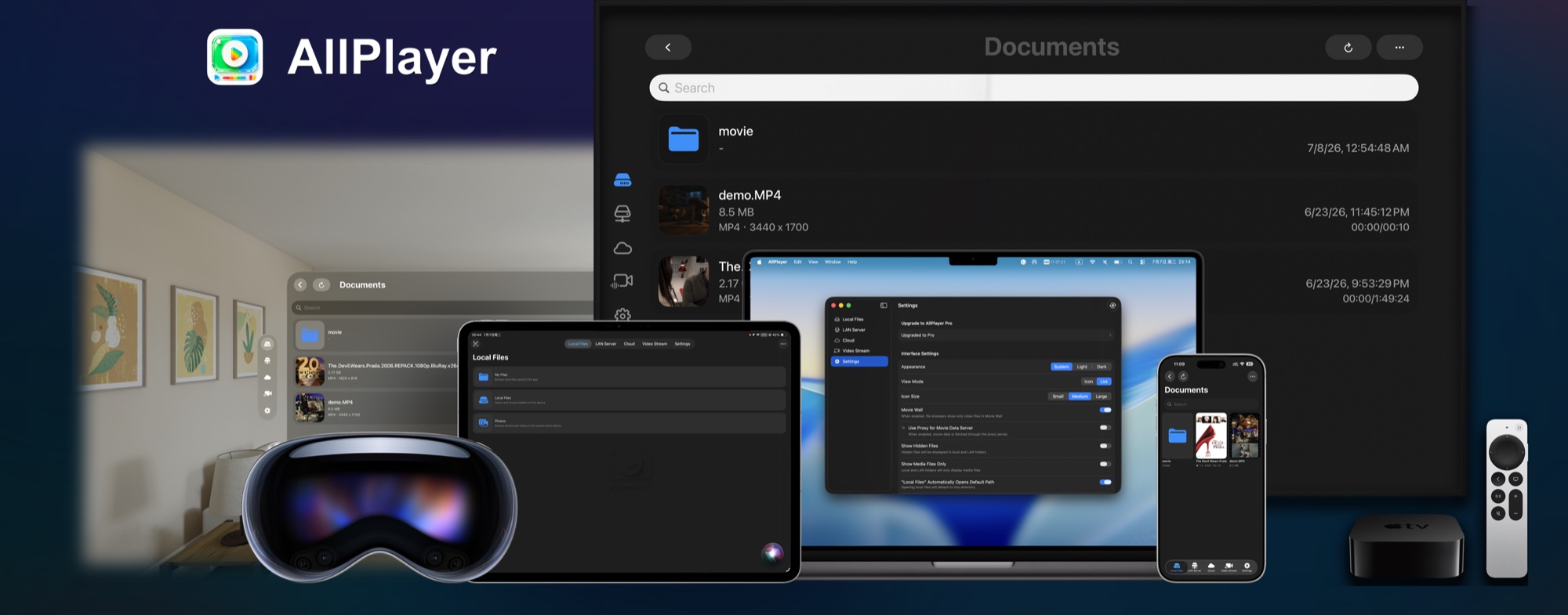Go back in TV Documents screen
Screen dimensions: 1568x615
[668, 47]
